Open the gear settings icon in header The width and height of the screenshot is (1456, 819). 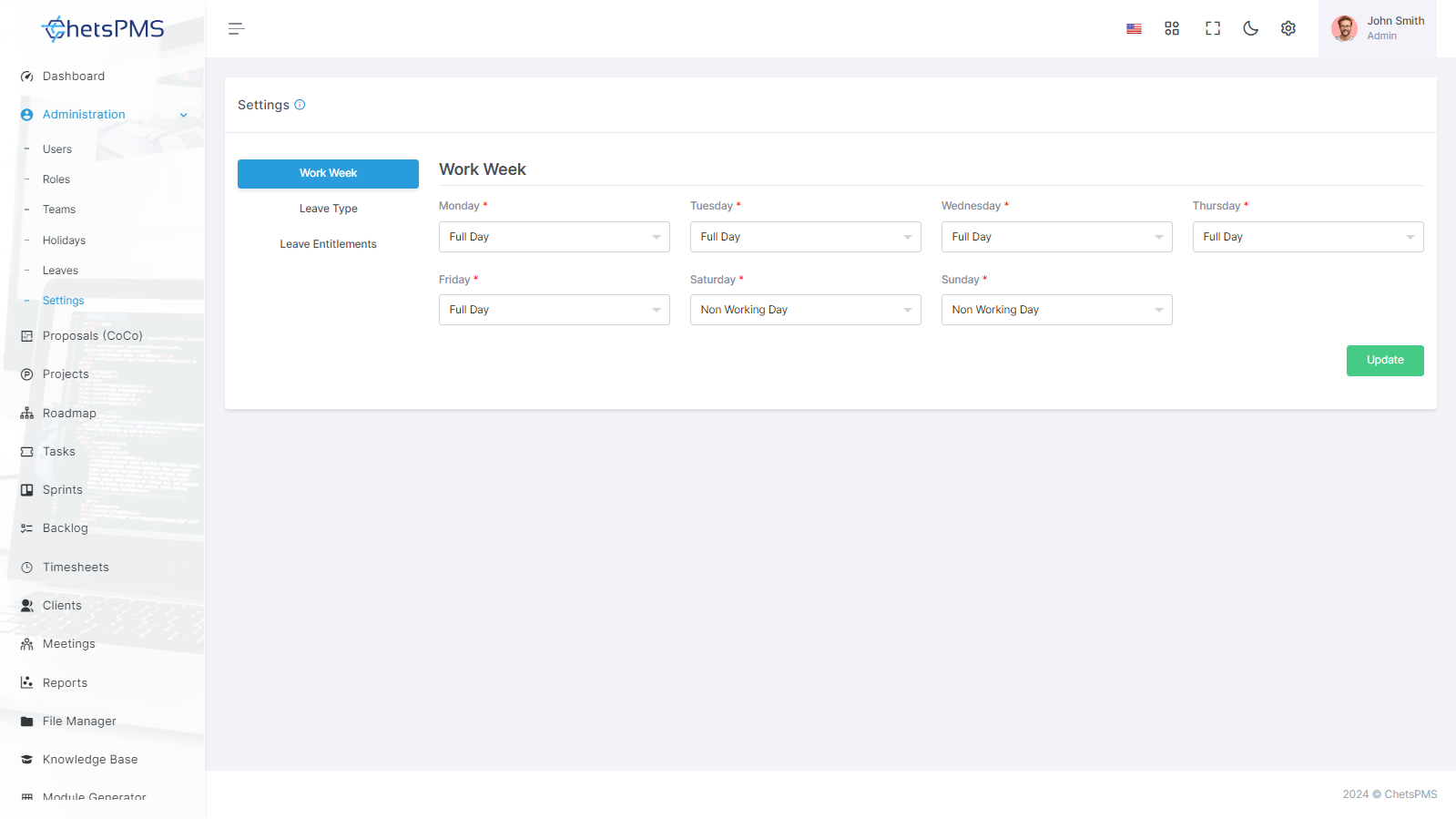point(1288,28)
